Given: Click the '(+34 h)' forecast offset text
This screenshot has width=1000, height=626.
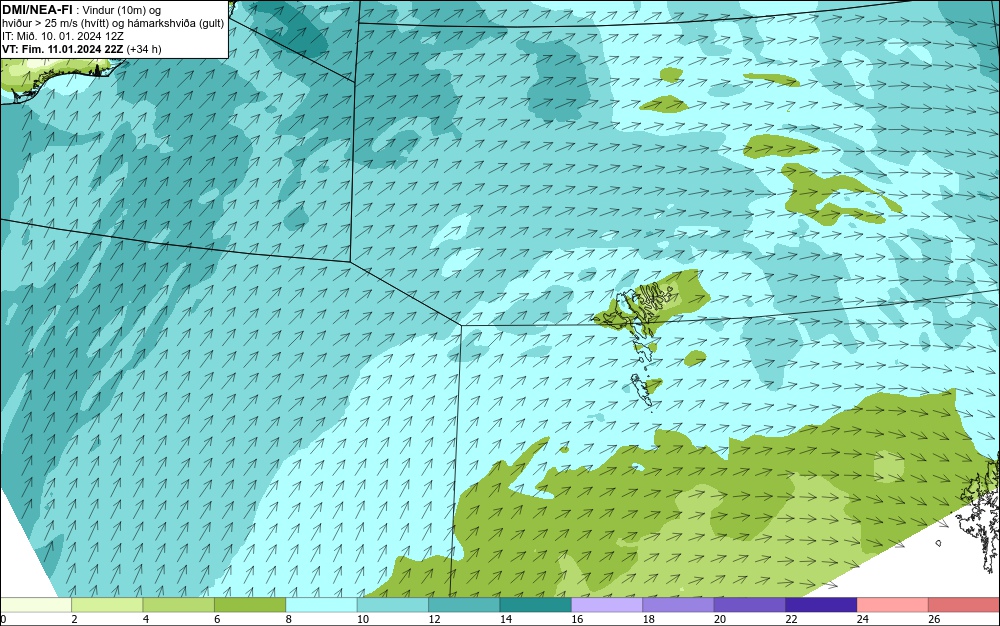Looking at the screenshot, I should [x=143, y=49].
